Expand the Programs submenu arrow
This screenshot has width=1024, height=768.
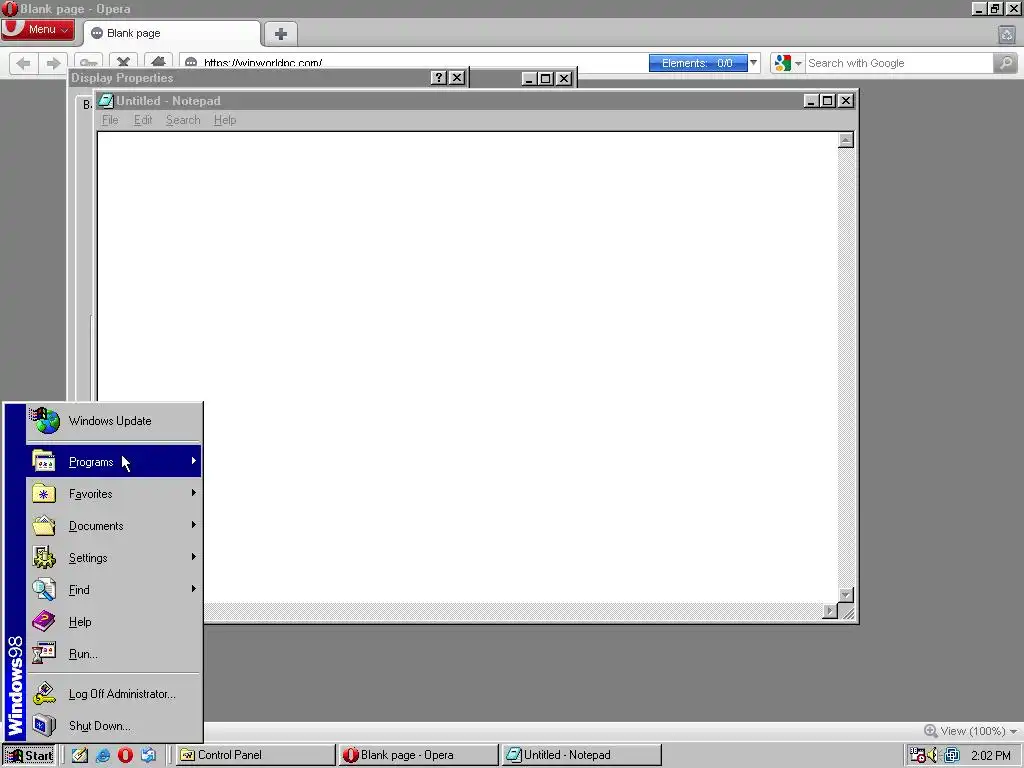(193, 461)
